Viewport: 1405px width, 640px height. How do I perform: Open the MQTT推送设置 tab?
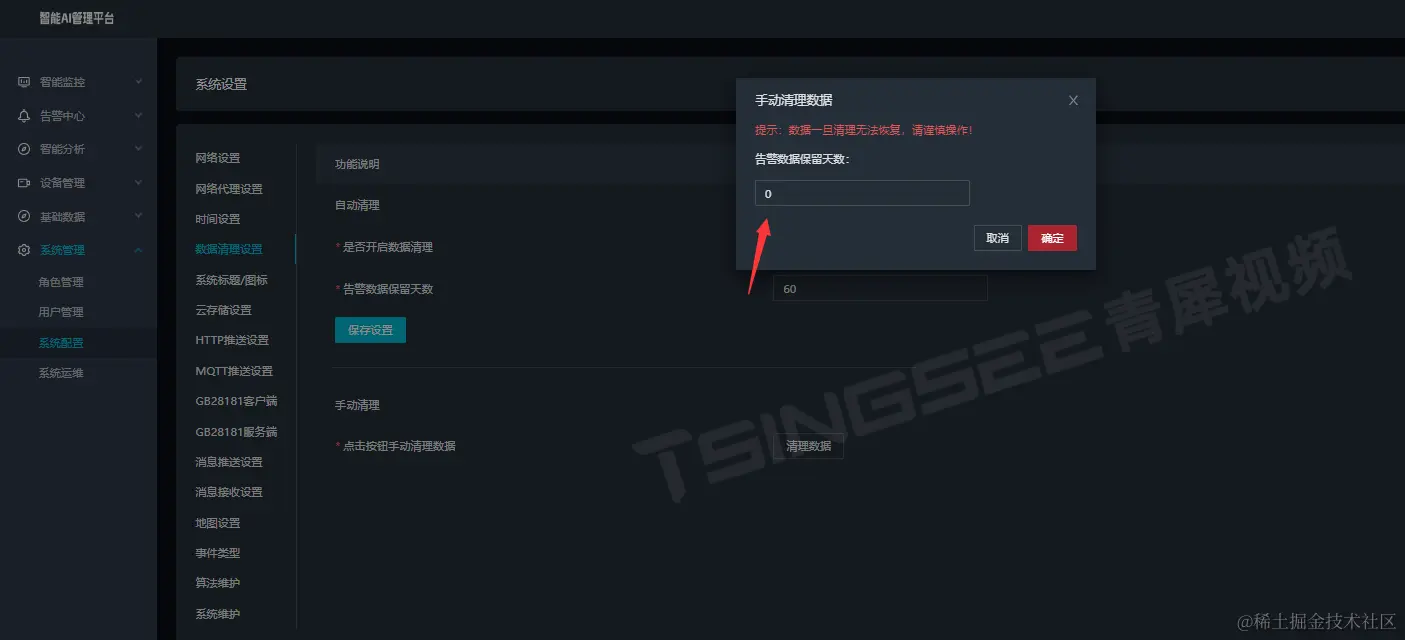pos(234,371)
